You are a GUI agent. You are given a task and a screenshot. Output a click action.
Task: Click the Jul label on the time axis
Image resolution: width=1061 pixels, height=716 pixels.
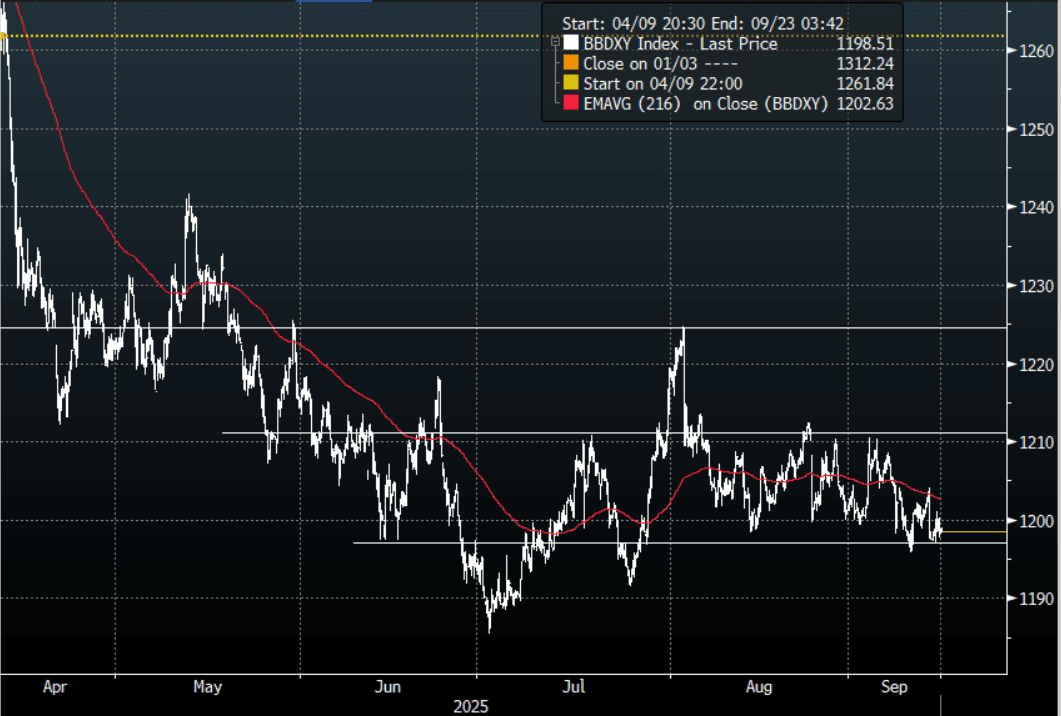click(574, 687)
